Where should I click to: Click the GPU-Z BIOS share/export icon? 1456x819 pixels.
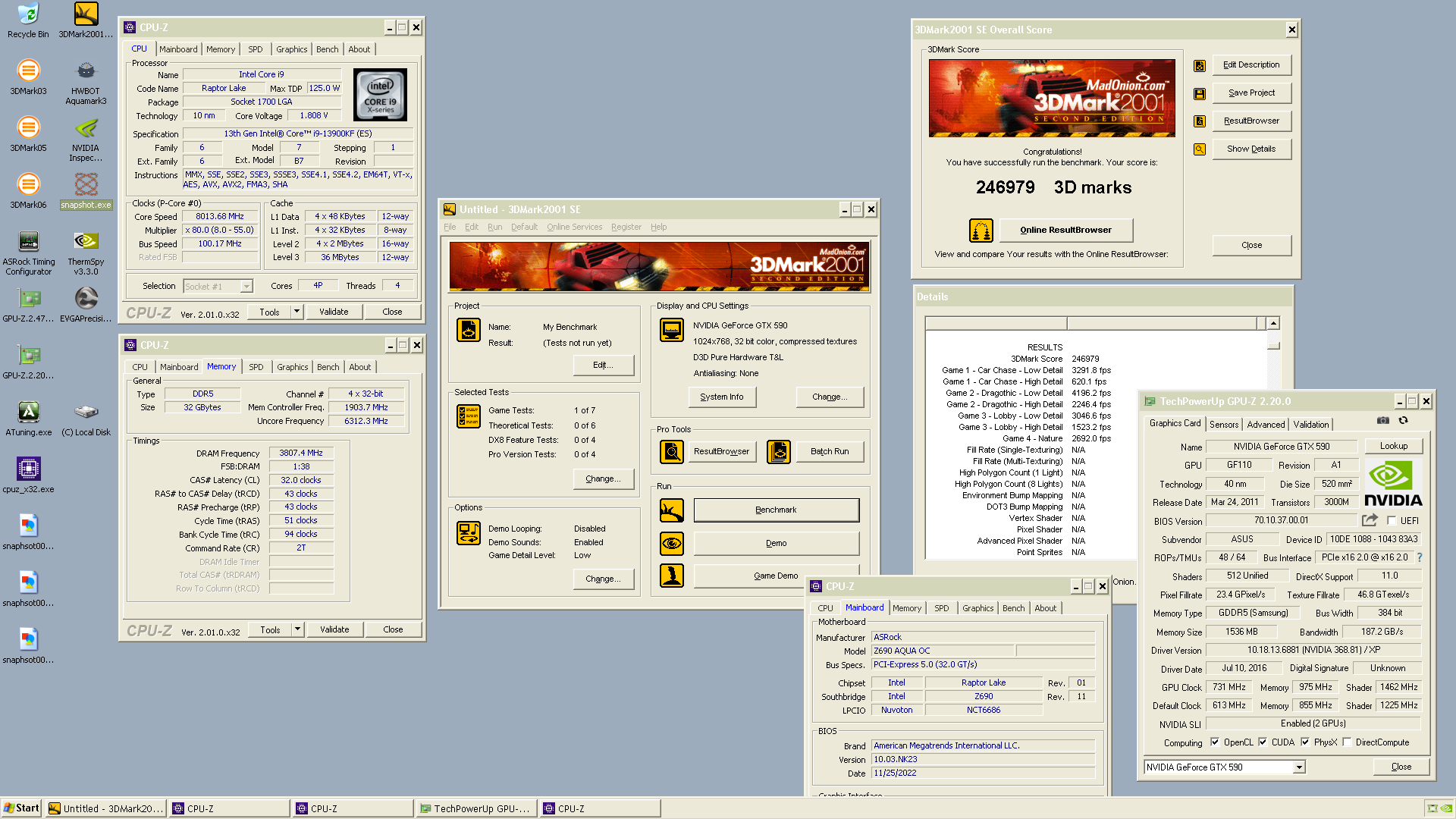1370,520
